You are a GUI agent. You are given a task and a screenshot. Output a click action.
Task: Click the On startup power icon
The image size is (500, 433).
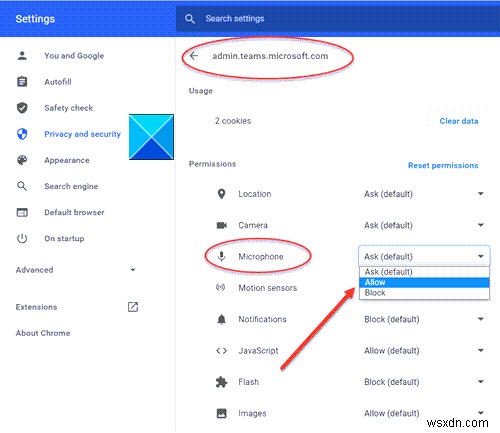22,238
